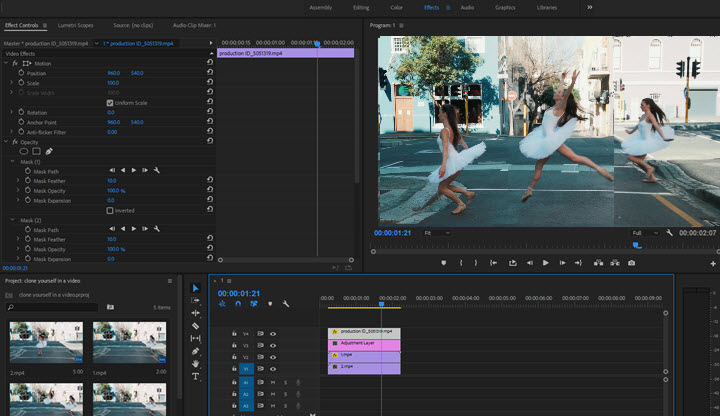Enable the Inverted checkbox for Mask (1)
This screenshot has height=416, width=720.
coord(110,210)
